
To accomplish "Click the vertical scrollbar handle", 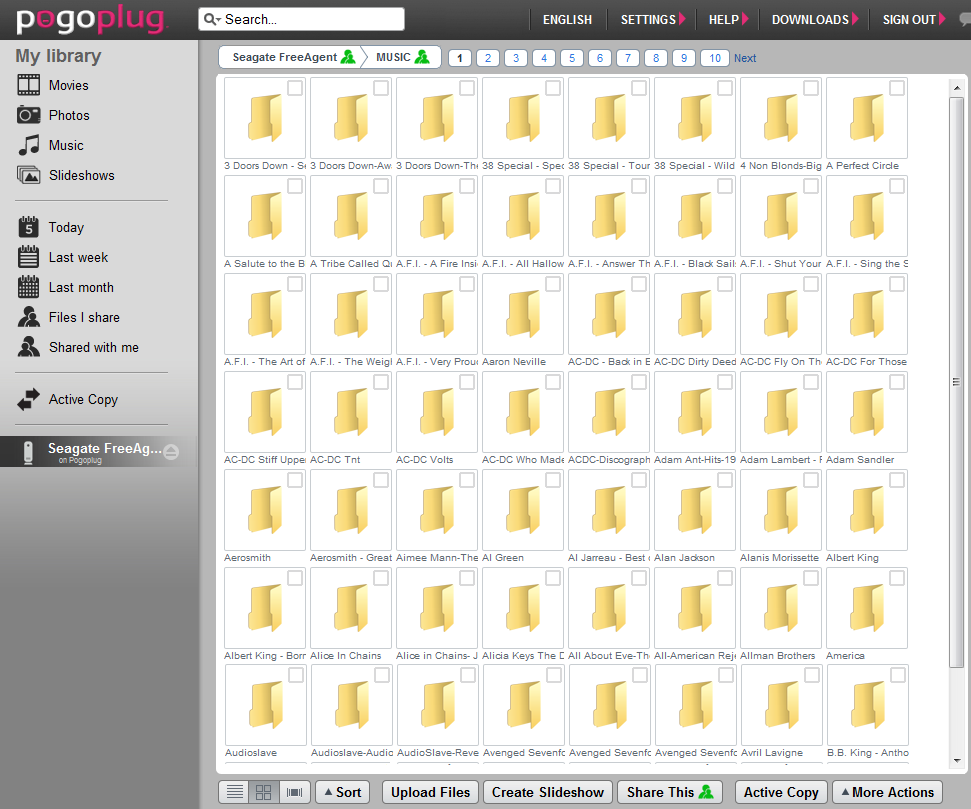I will [x=956, y=381].
